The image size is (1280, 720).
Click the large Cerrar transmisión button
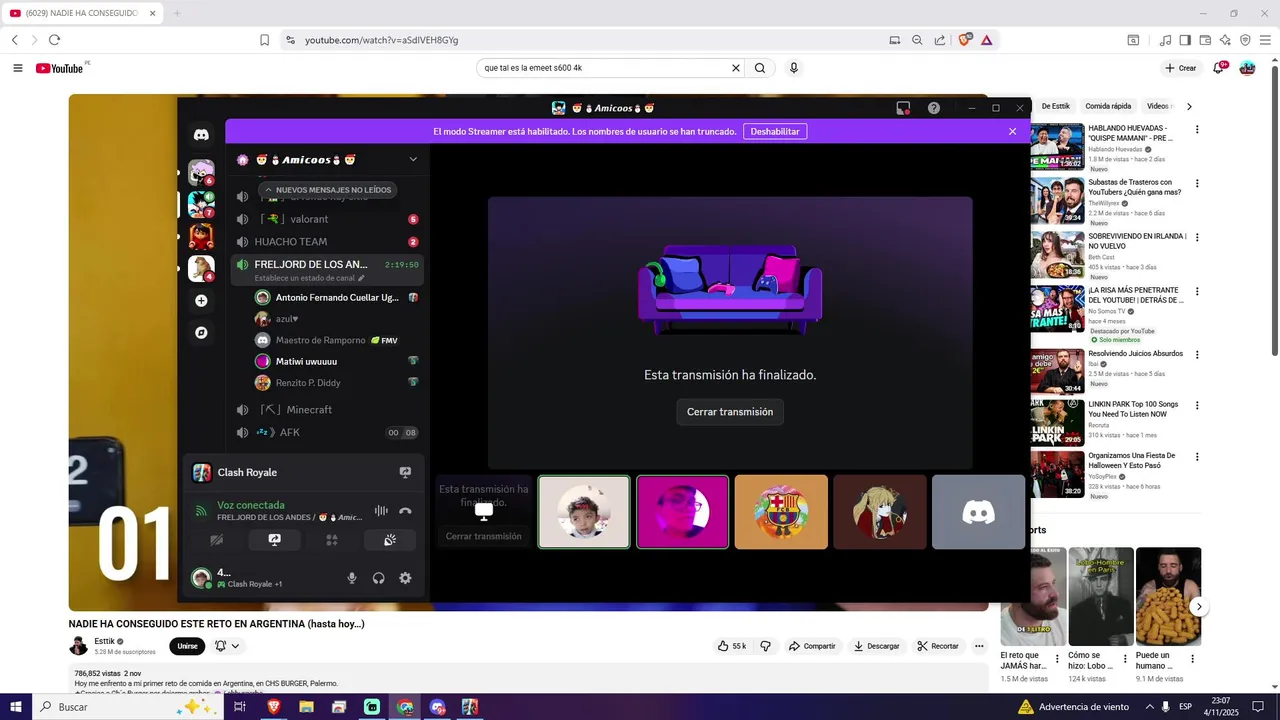(x=730, y=412)
